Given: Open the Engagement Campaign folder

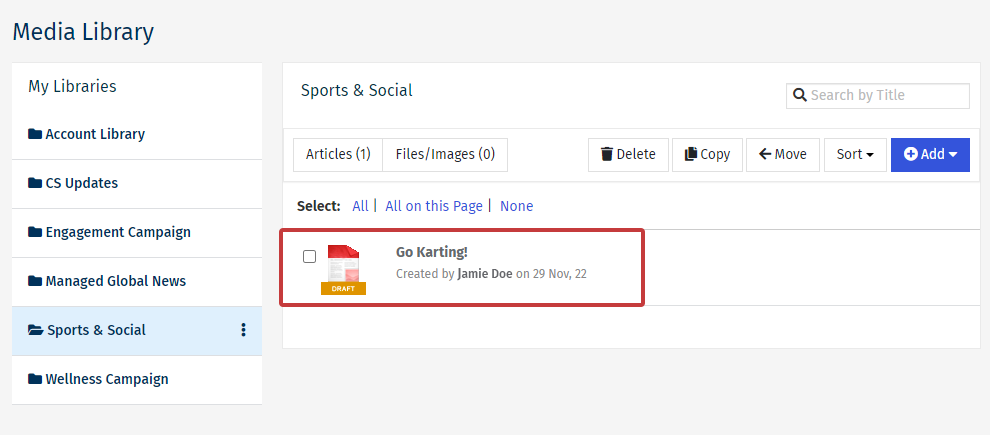Looking at the screenshot, I should coord(117,232).
